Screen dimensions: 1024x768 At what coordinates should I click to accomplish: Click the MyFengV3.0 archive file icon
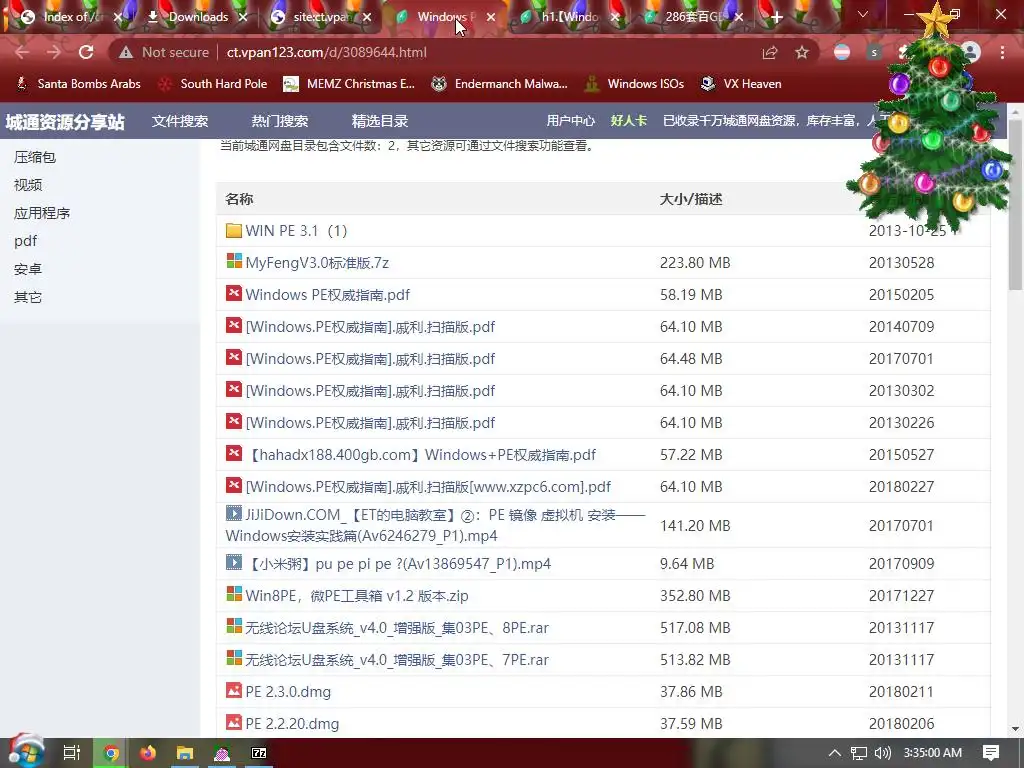pyautogui.click(x=234, y=261)
